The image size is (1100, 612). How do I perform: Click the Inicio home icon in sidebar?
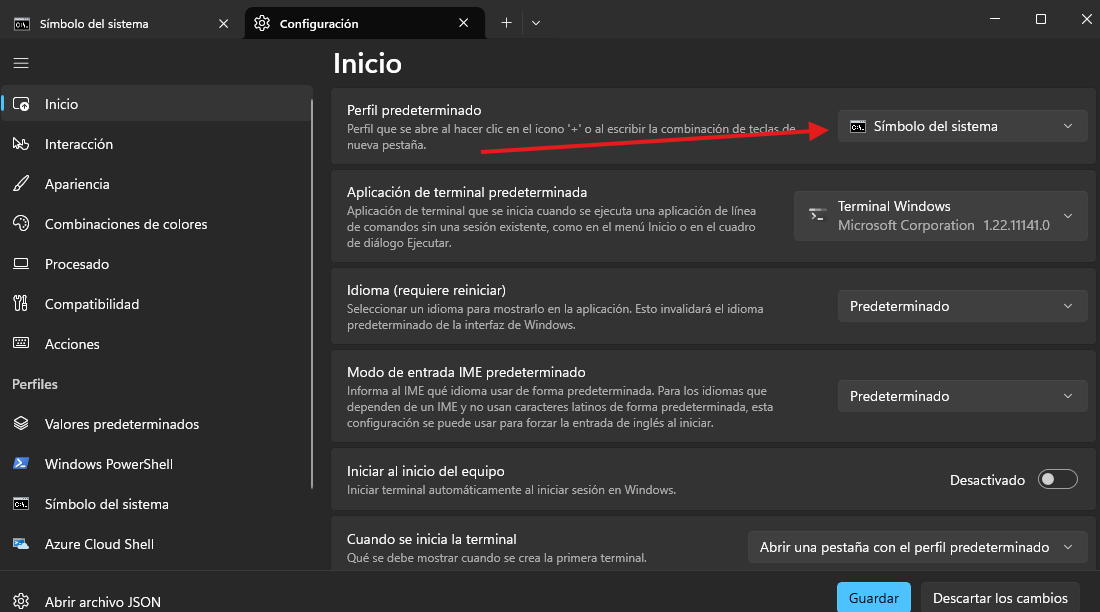pyautogui.click(x=21, y=104)
